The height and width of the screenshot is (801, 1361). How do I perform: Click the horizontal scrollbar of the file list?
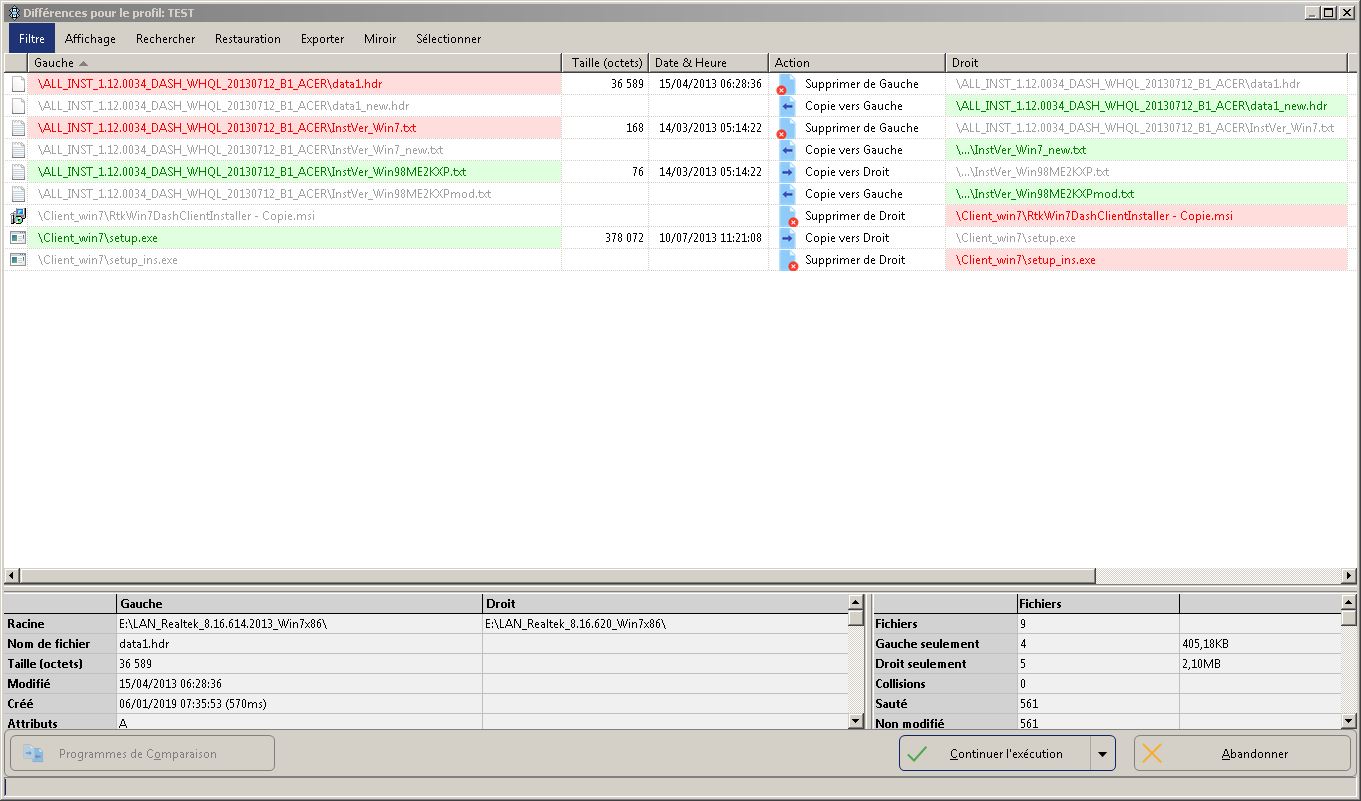tap(557, 576)
